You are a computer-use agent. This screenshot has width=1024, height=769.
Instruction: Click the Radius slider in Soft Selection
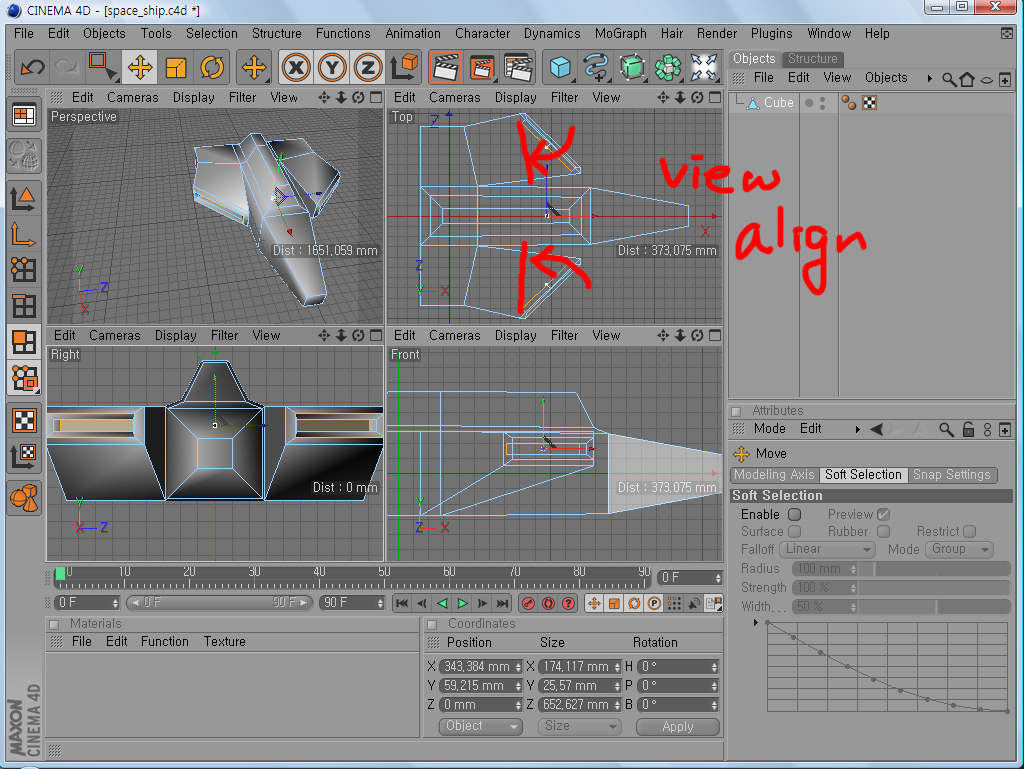click(x=928, y=569)
